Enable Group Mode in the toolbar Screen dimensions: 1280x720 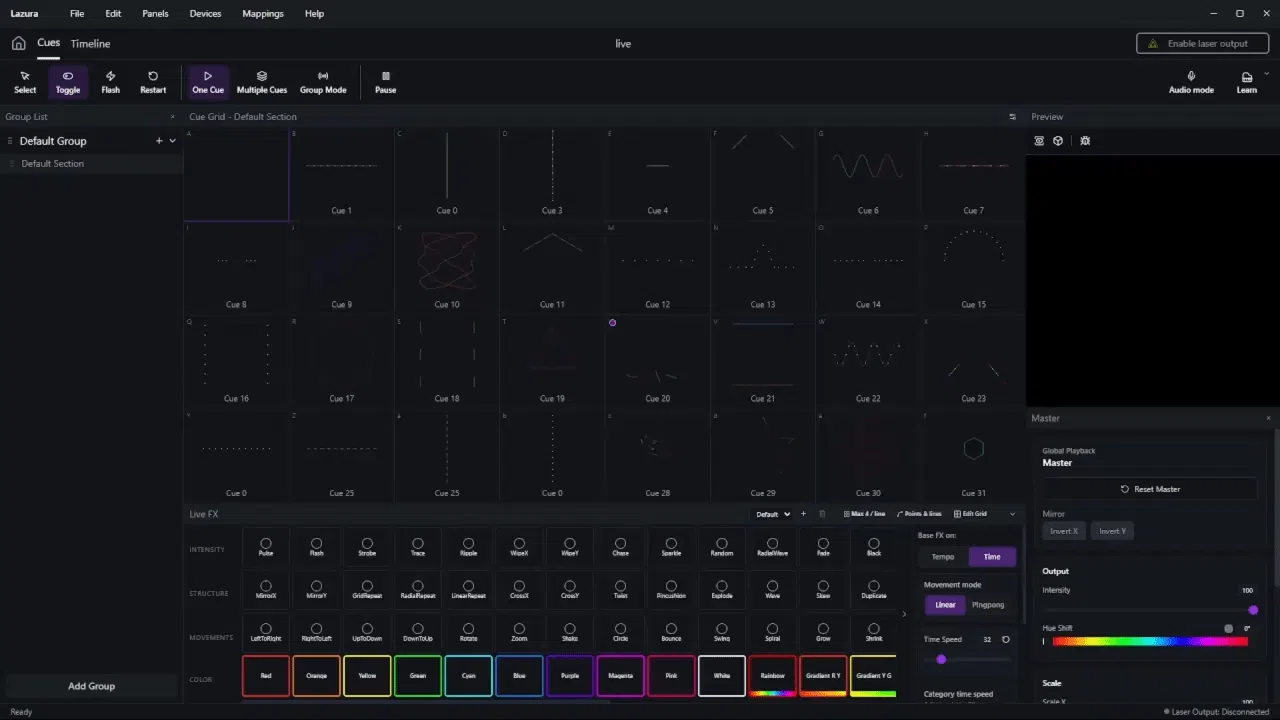point(323,82)
